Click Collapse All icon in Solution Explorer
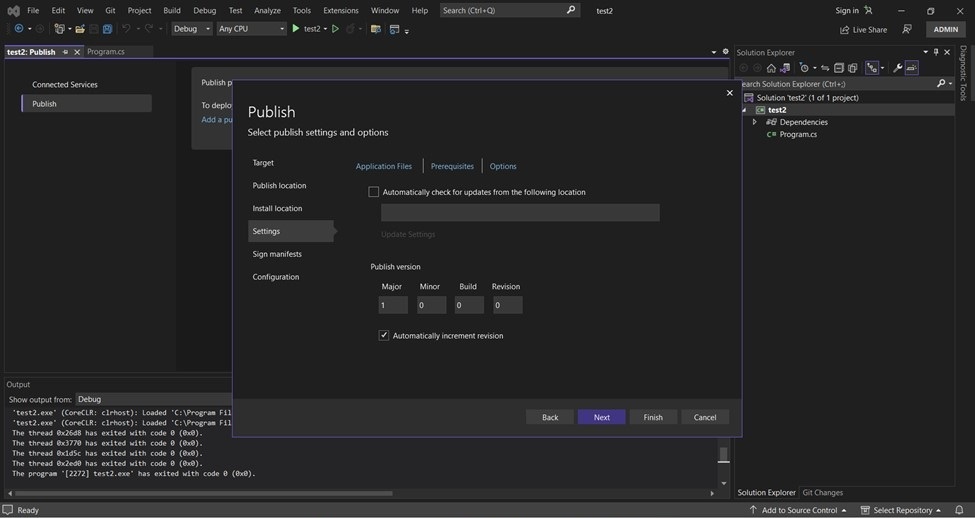The image size is (975, 518). [839, 68]
